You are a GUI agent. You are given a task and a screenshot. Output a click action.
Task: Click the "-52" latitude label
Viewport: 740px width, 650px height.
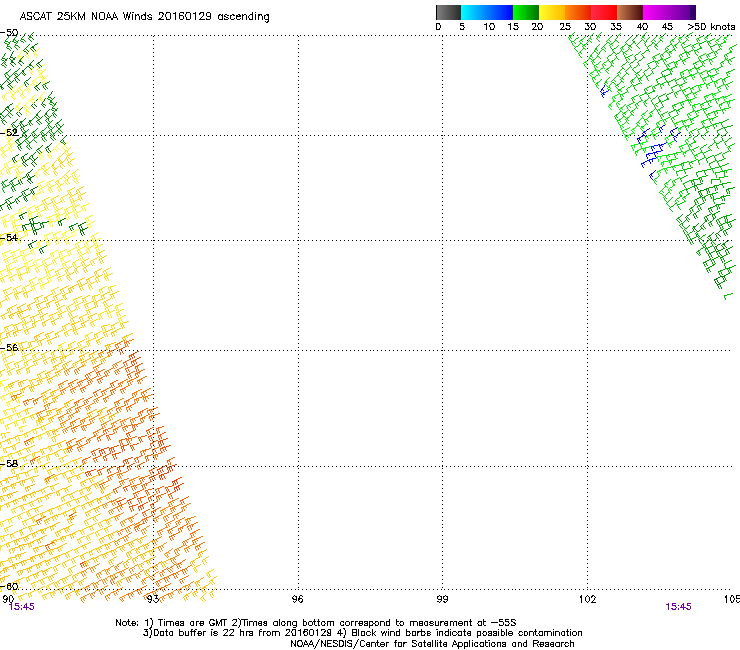(x=9, y=133)
